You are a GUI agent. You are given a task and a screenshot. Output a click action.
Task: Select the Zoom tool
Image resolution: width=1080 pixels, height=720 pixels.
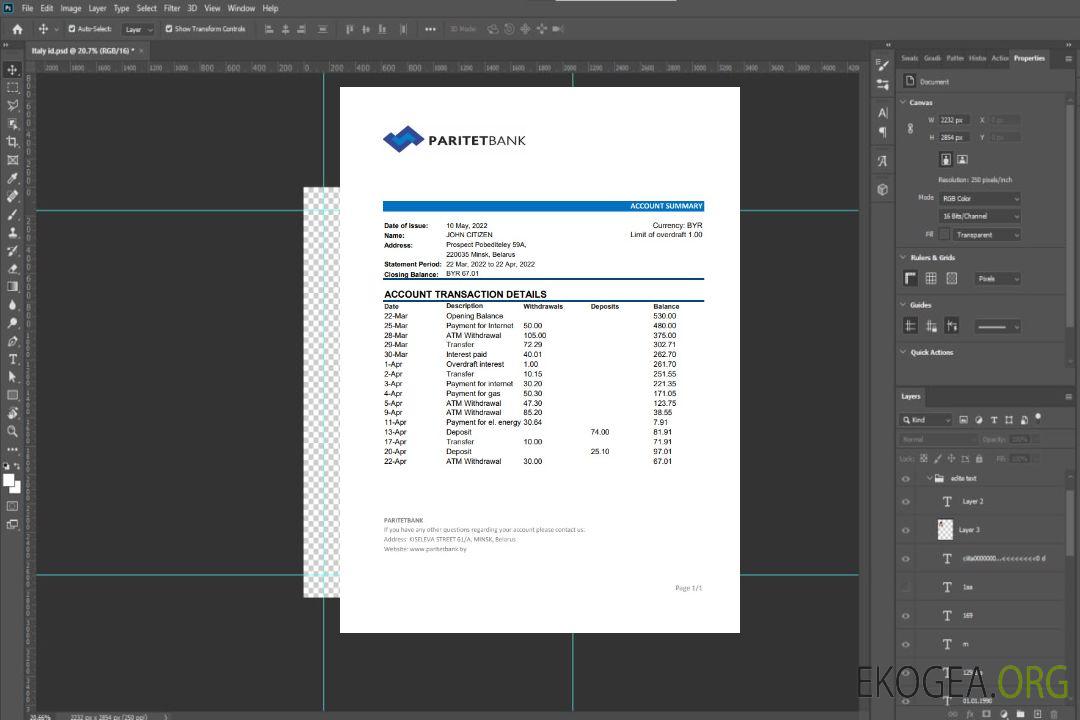point(13,432)
